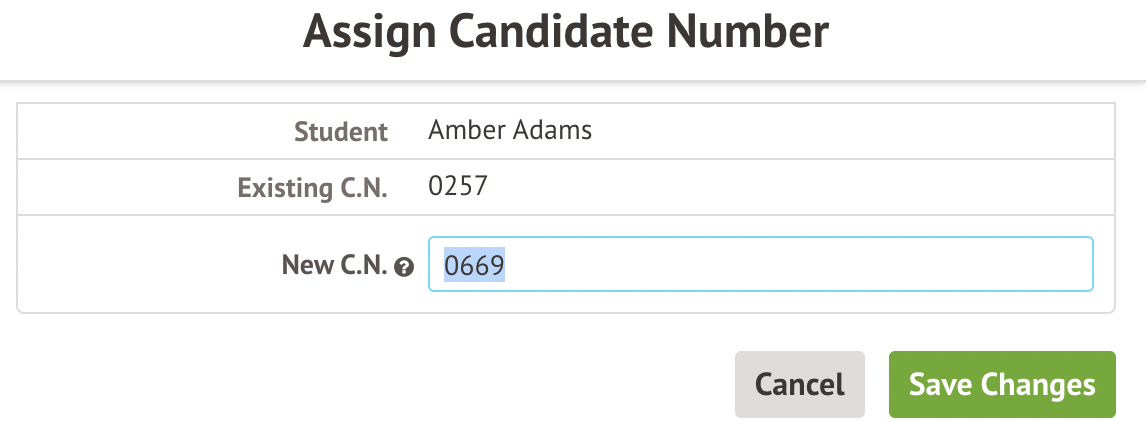Click the New C.N. label text
The width and height of the screenshot is (1146, 422).
334,266
